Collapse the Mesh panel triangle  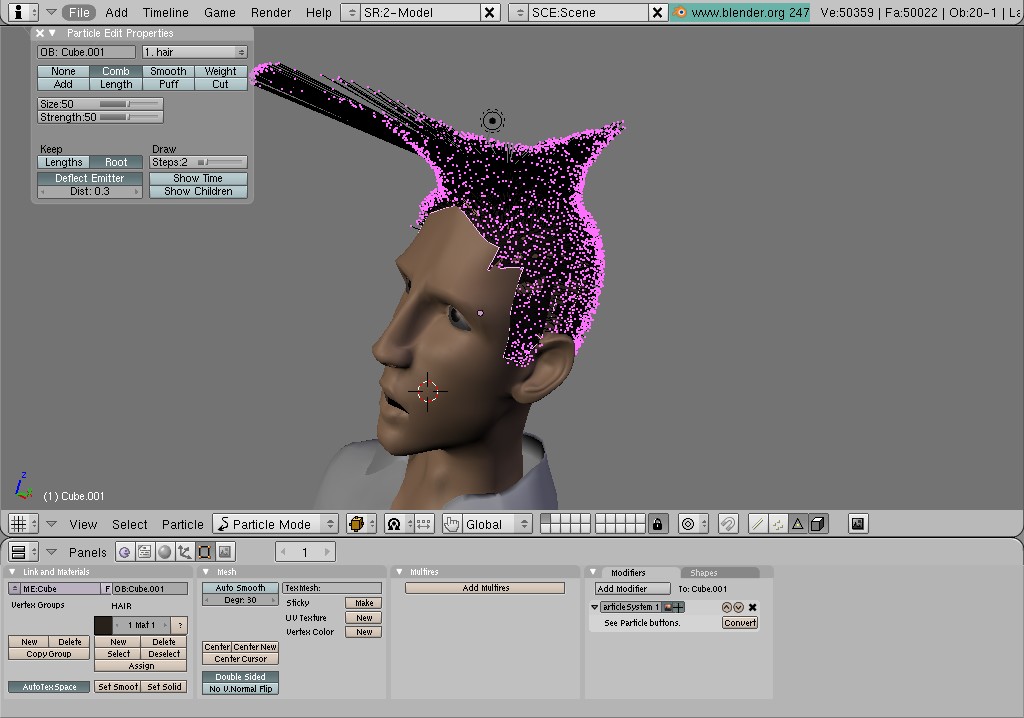click(206, 572)
